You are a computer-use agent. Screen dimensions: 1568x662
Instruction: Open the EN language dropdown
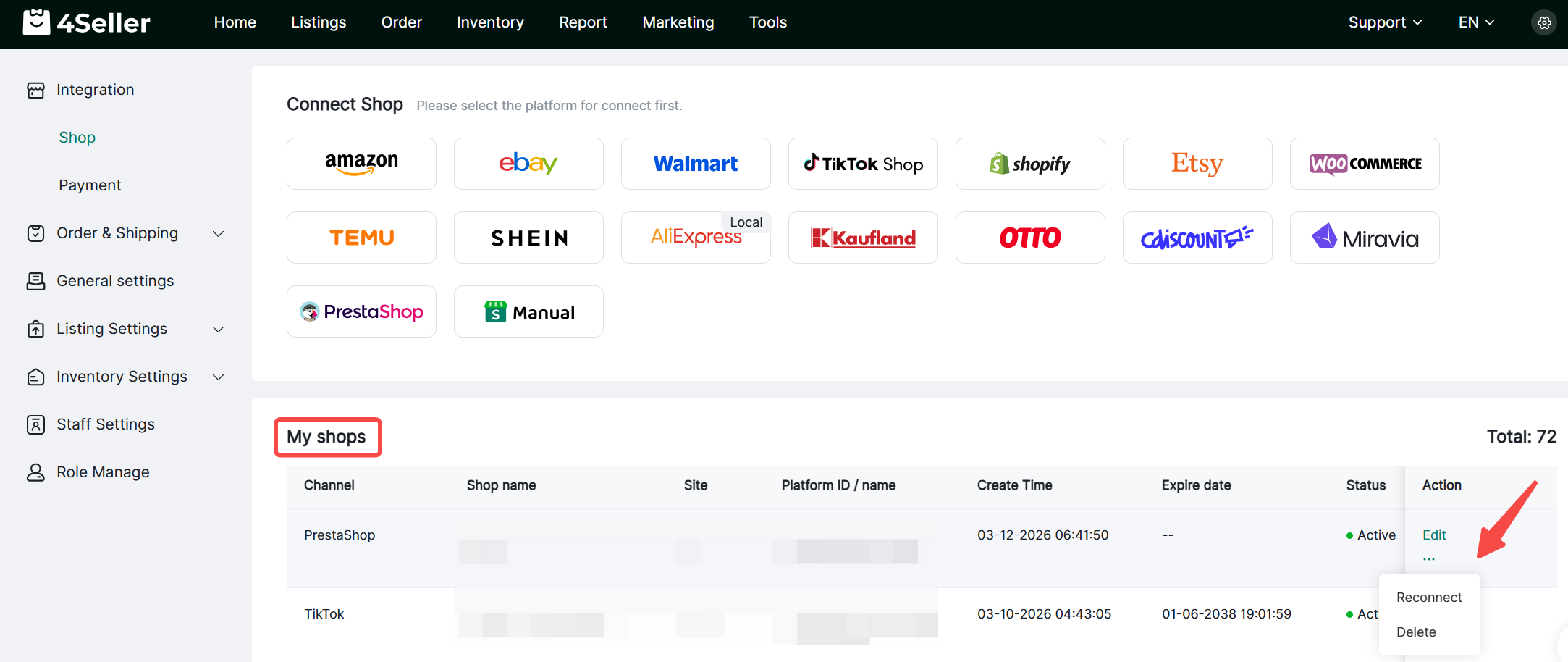(x=1475, y=22)
